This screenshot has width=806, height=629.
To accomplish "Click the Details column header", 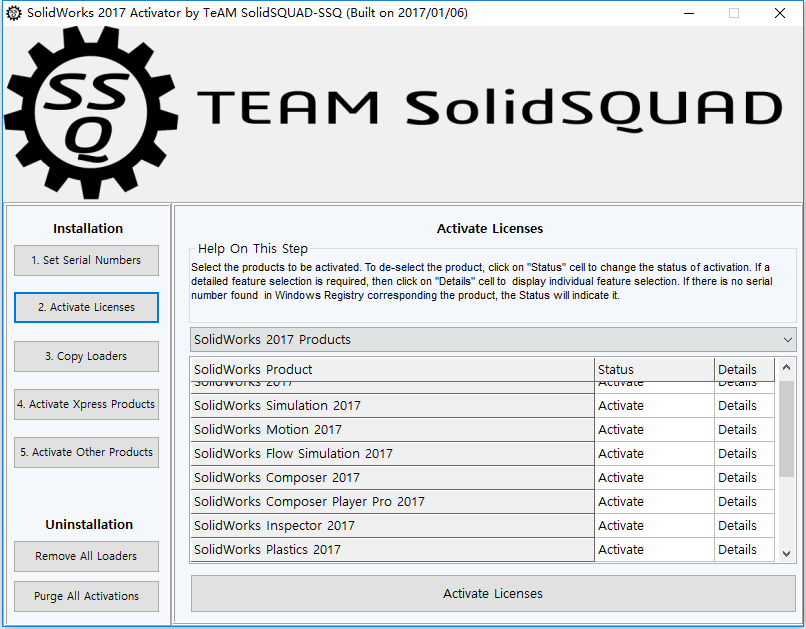I will [744, 369].
